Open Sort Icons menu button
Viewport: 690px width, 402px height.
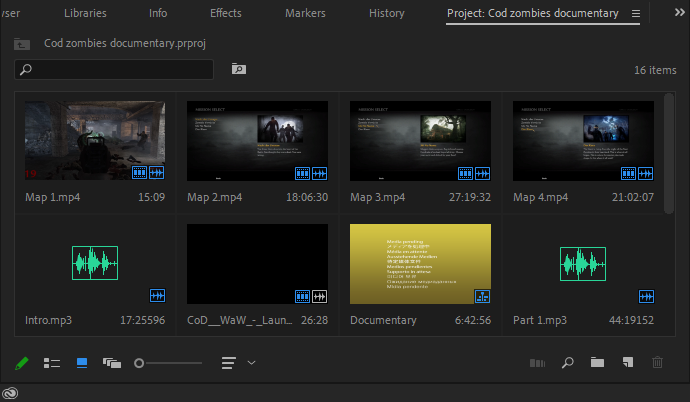229,363
